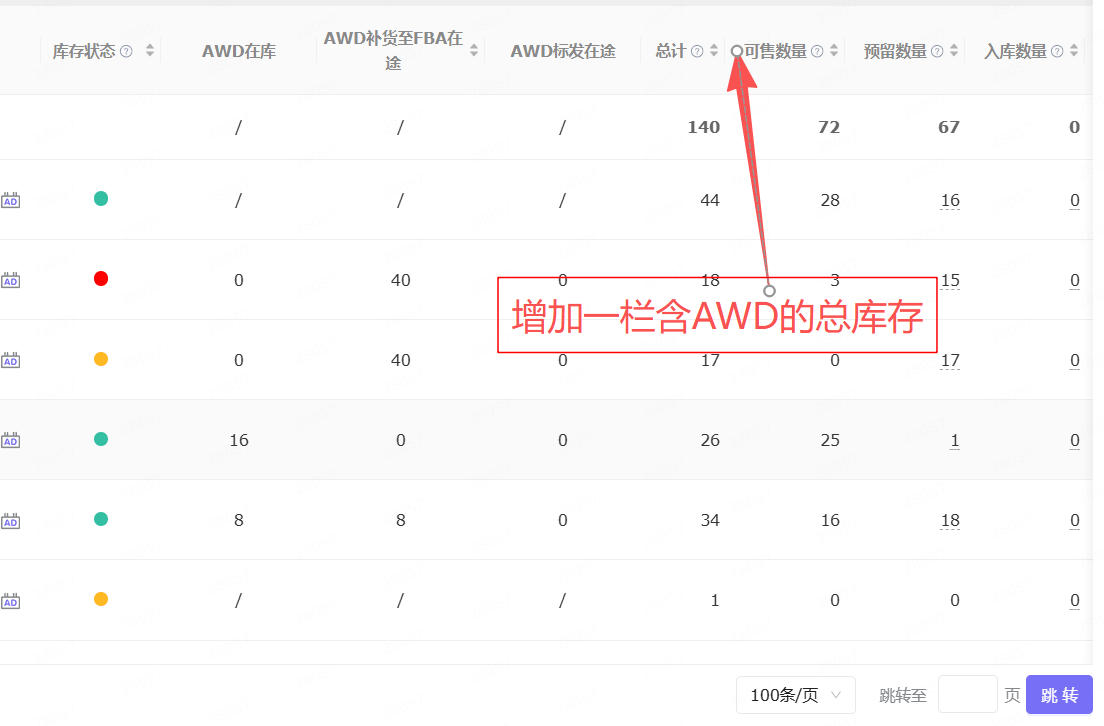This screenshot has height=726, width=1104.
Task: Click the question mark icon next to 预留数量
Action: tap(937, 51)
